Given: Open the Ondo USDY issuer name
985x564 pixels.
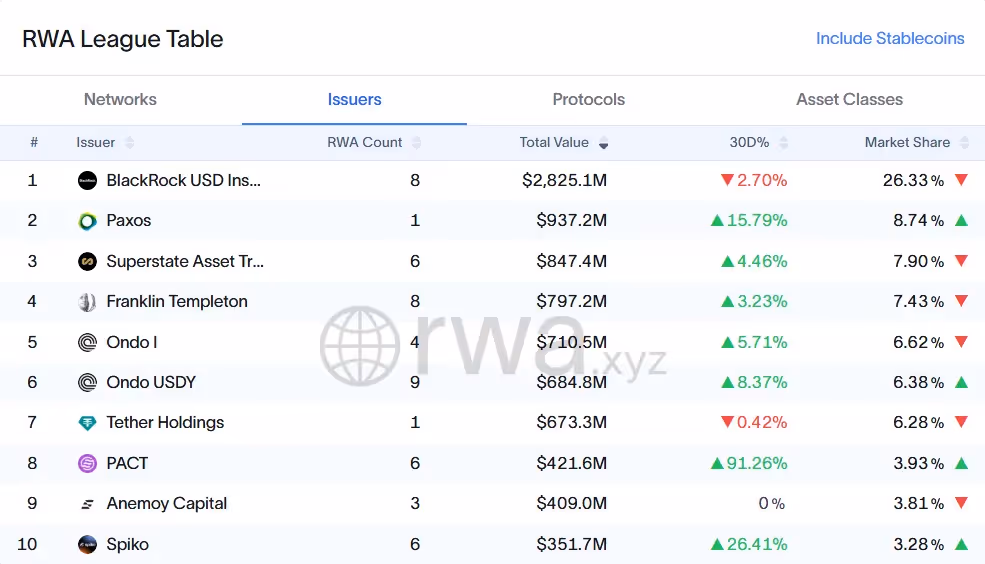Looking at the screenshot, I should 151,382.
